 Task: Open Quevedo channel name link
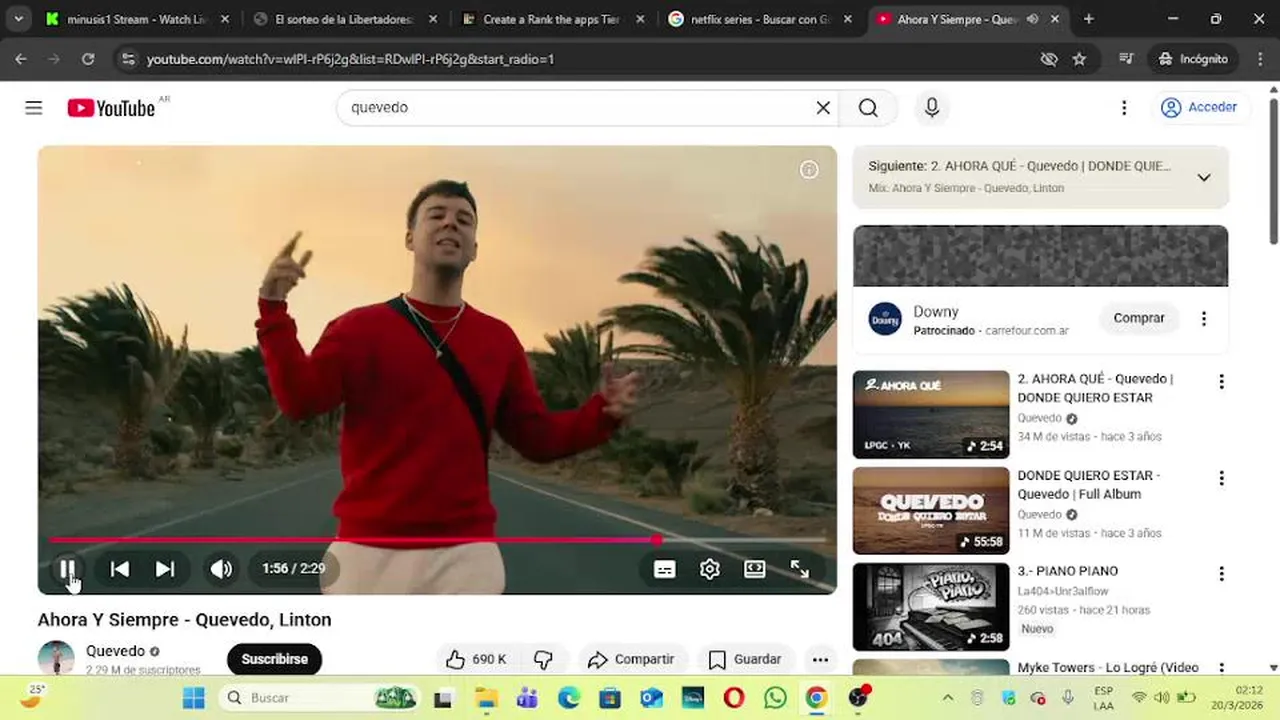[x=115, y=651]
